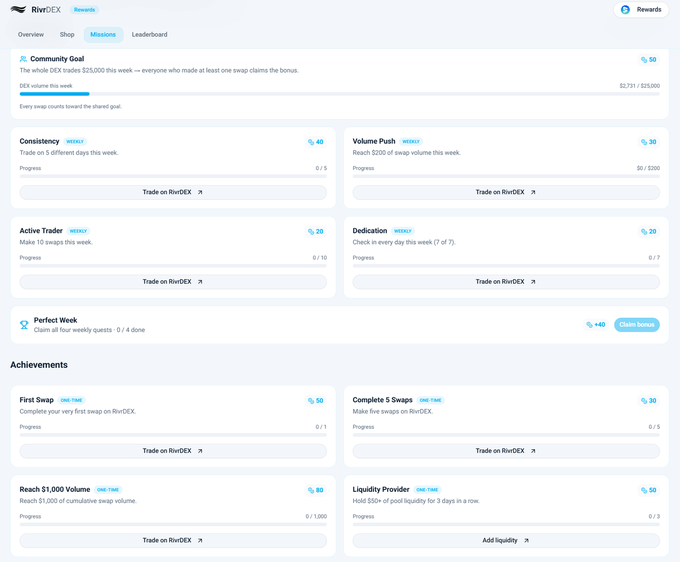Click coin icon on Active Trader 20 reward
The height and width of the screenshot is (562, 680).
(x=311, y=232)
